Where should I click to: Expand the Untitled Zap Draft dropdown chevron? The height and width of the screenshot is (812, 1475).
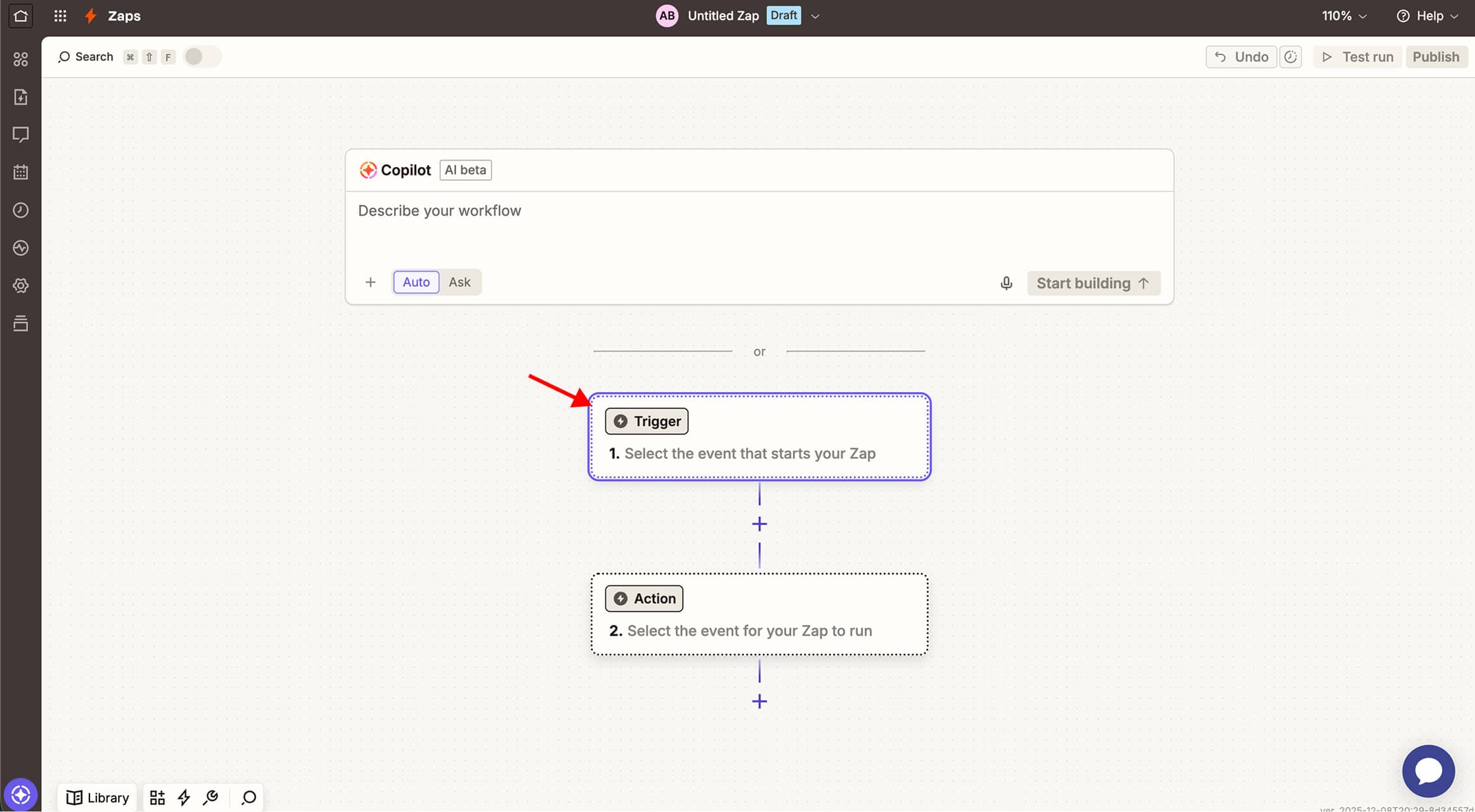(x=815, y=16)
